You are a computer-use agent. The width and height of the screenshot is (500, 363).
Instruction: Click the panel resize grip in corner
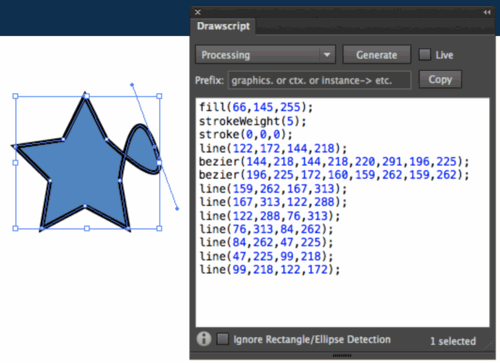[489, 344]
